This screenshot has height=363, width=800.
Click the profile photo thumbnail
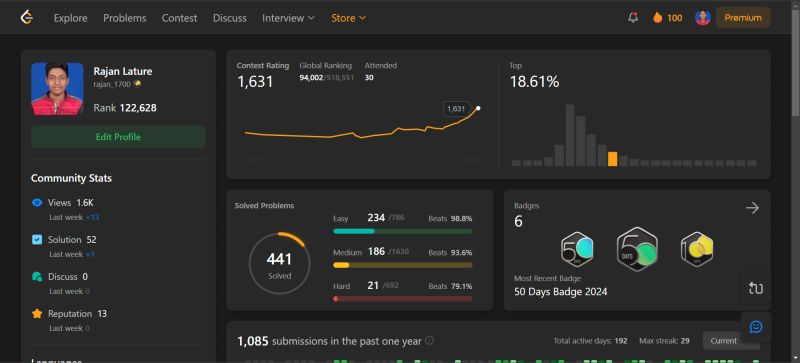tap(57, 89)
